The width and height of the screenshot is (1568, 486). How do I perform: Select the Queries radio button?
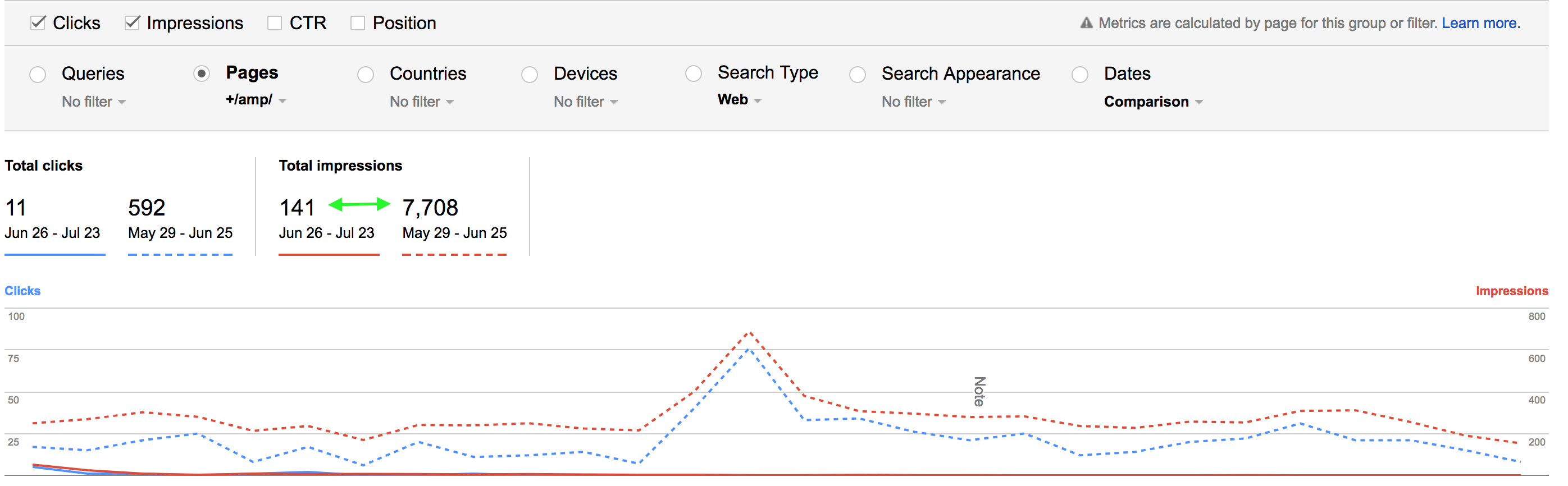tap(38, 74)
